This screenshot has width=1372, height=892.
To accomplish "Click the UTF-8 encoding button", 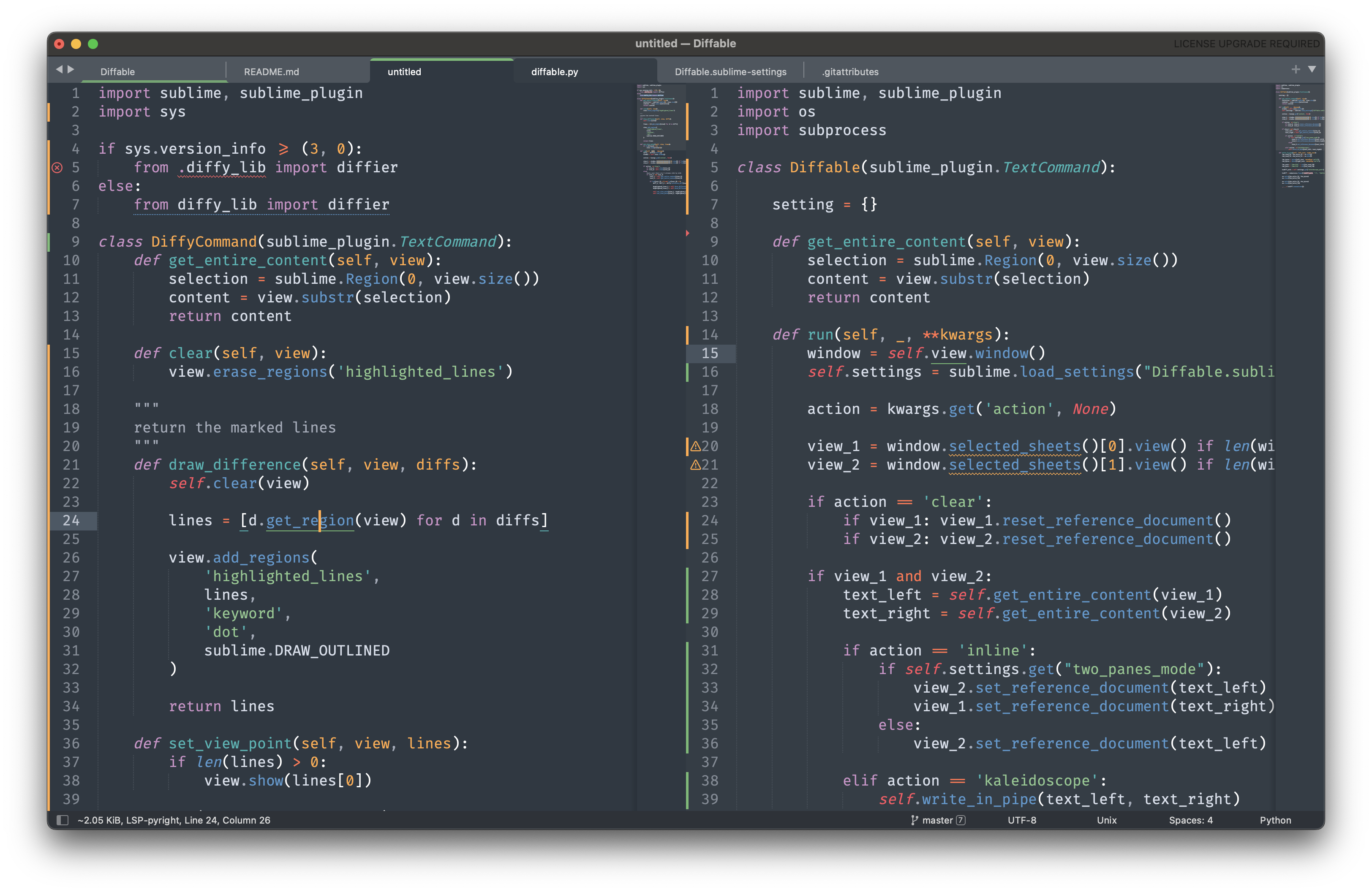I will click(1021, 820).
